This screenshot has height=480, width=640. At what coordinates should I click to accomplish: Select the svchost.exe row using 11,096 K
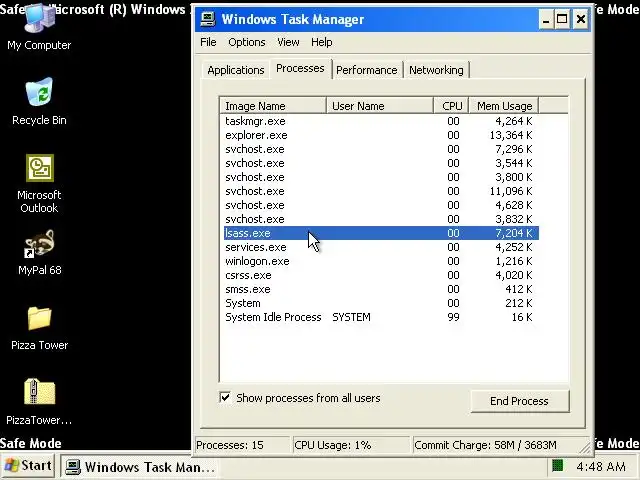pos(381,191)
